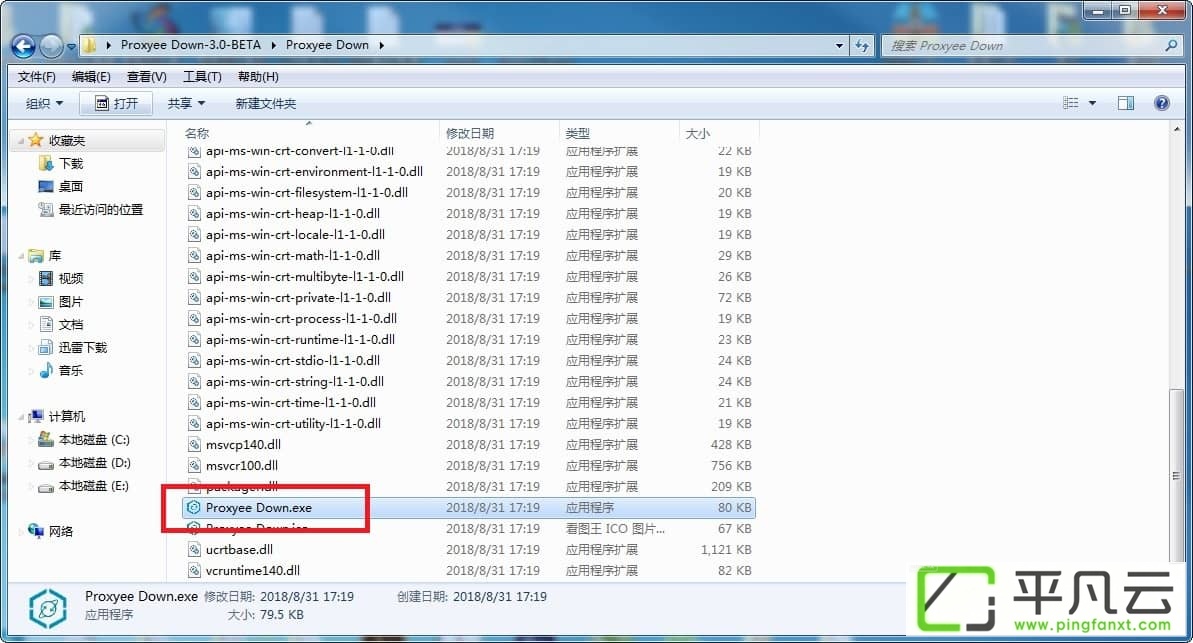
Task: Open the 共享 dropdown in toolbar
Action: point(186,103)
